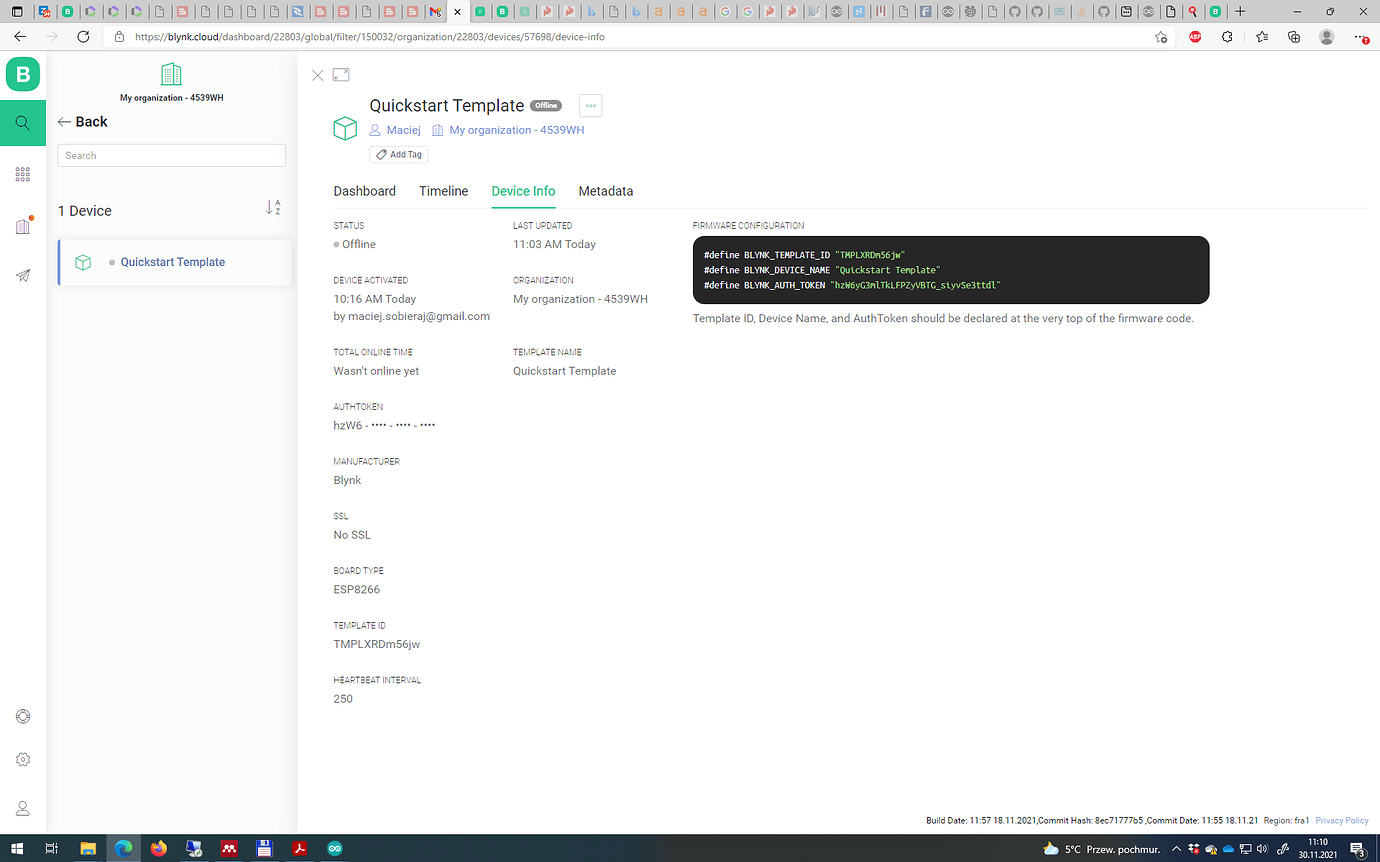Expand device view to fullscreen
This screenshot has width=1380, height=862.
pyautogui.click(x=341, y=75)
